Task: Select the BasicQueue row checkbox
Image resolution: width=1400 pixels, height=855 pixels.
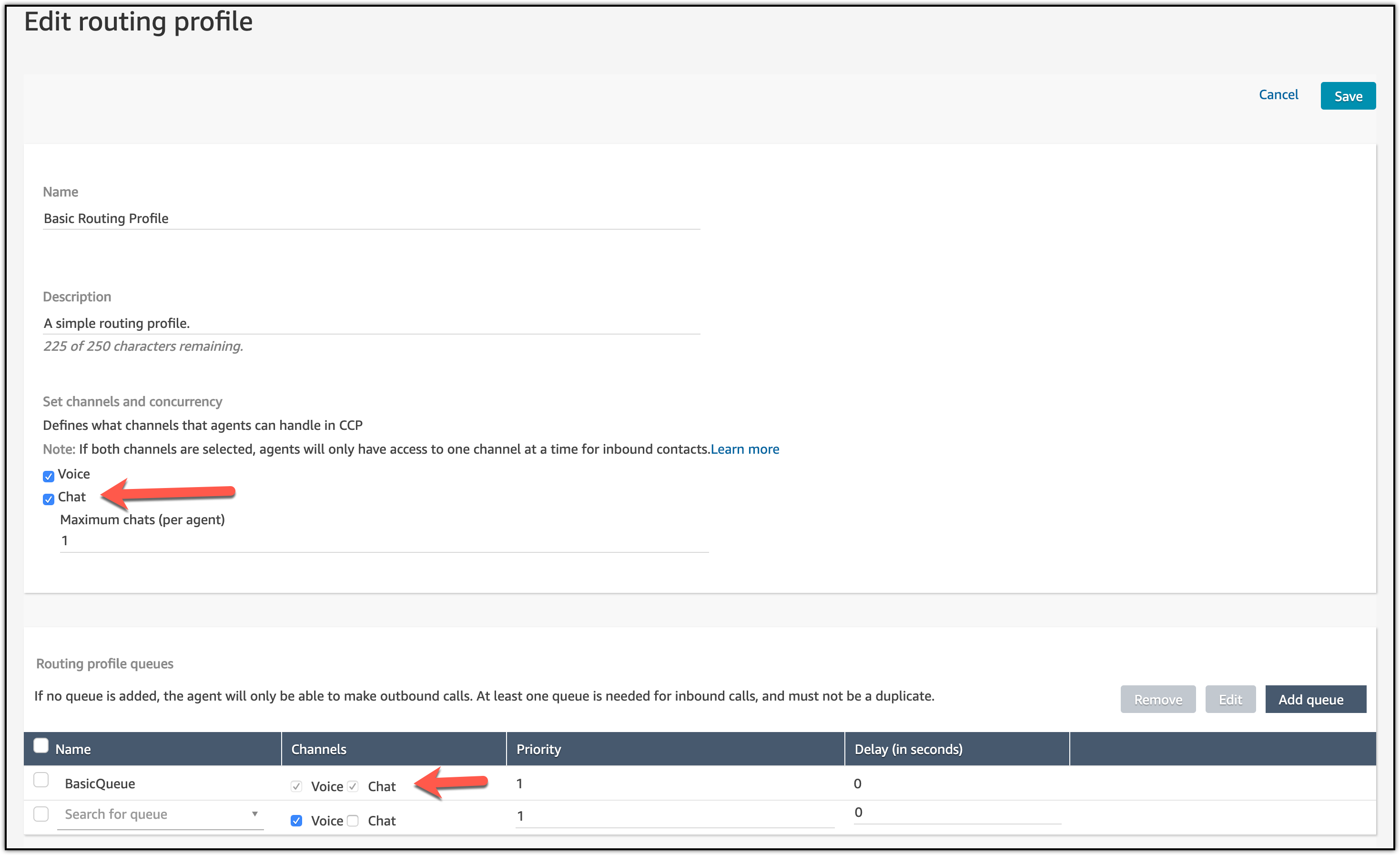Action: [x=41, y=779]
